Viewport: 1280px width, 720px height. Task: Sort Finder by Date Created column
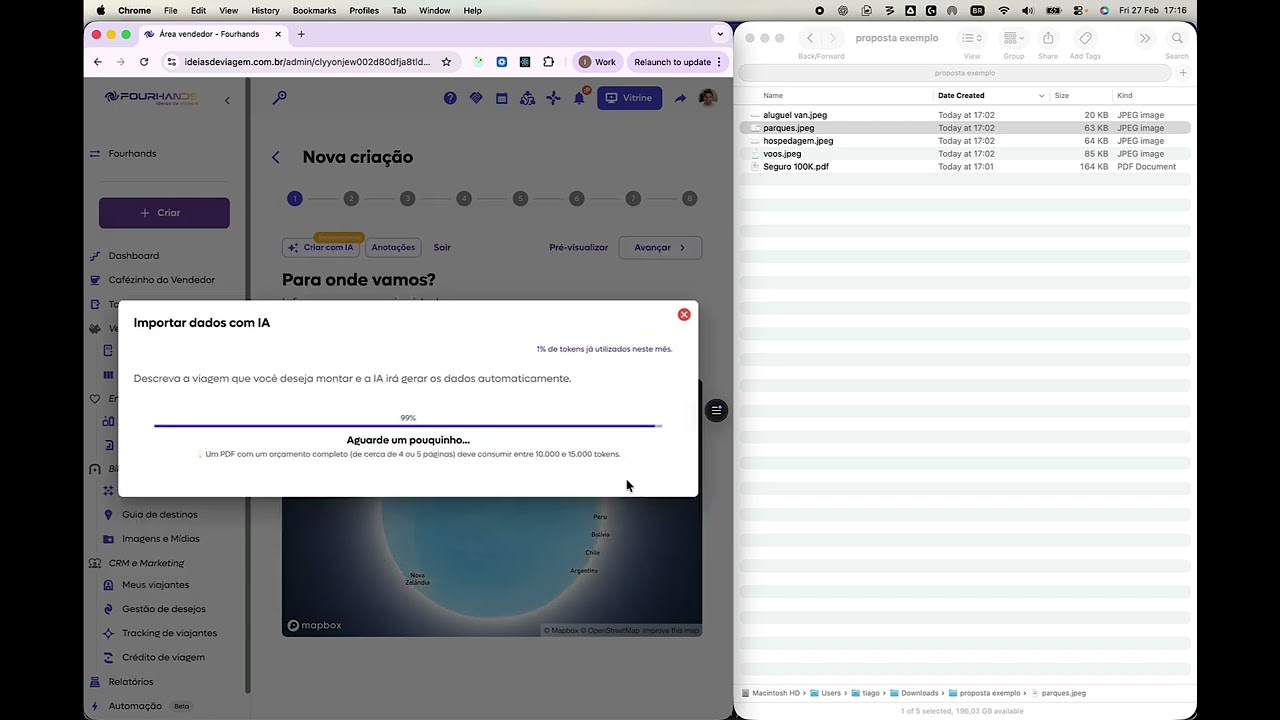(x=990, y=95)
